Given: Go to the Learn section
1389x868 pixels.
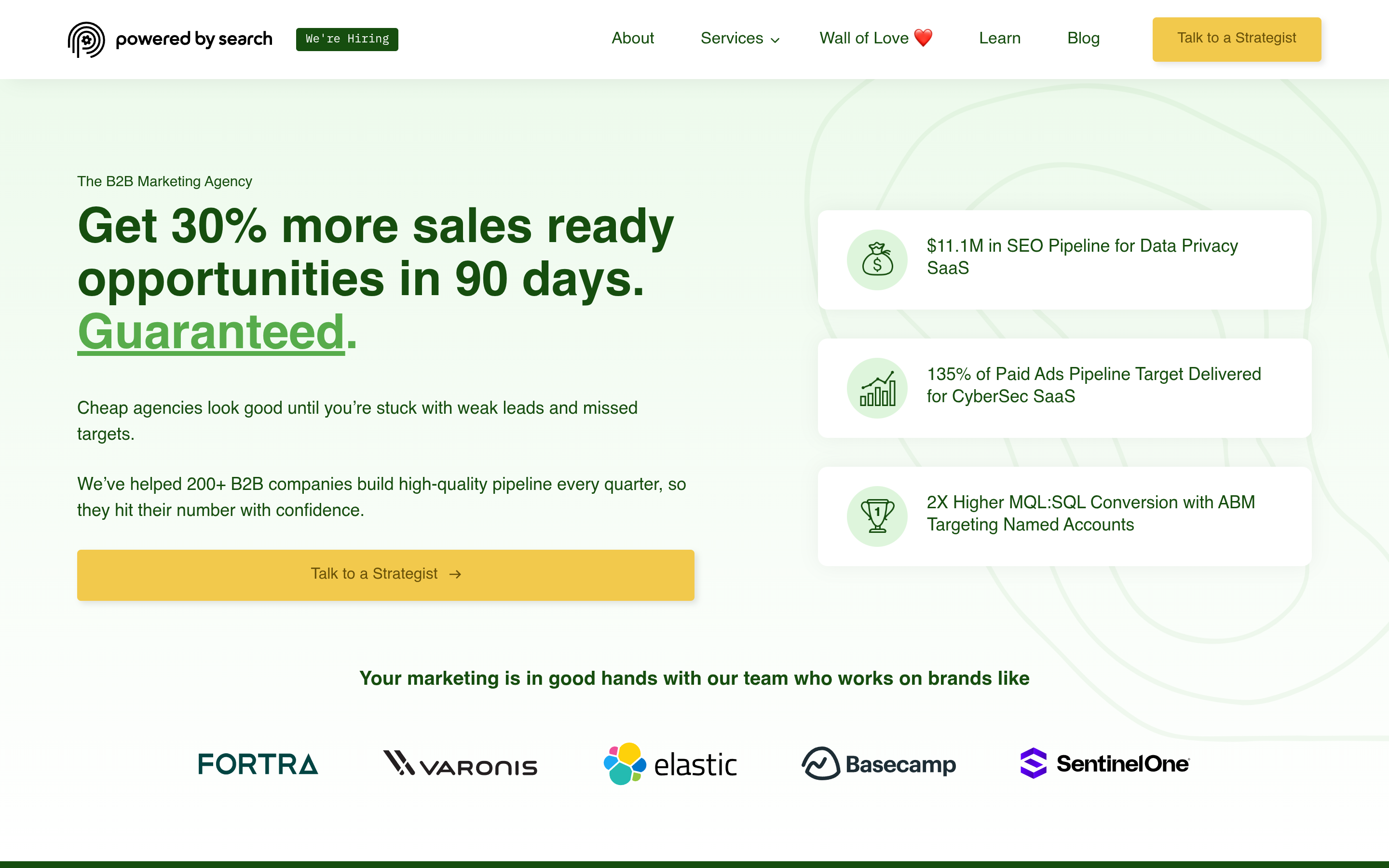Looking at the screenshot, I should (999, 38).
